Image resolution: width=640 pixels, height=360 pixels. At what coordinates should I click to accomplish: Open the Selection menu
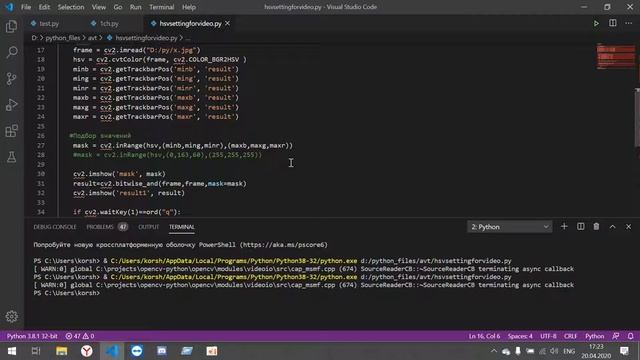[71, 7]
